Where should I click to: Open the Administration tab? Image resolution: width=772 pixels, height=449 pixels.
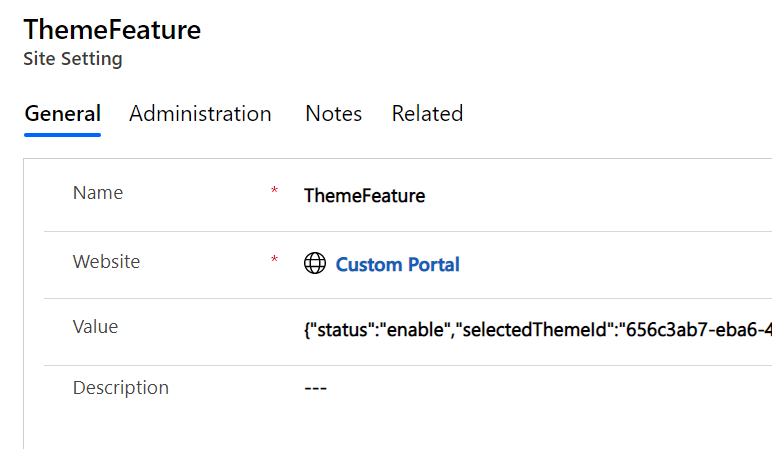click(x=200, y=114)
